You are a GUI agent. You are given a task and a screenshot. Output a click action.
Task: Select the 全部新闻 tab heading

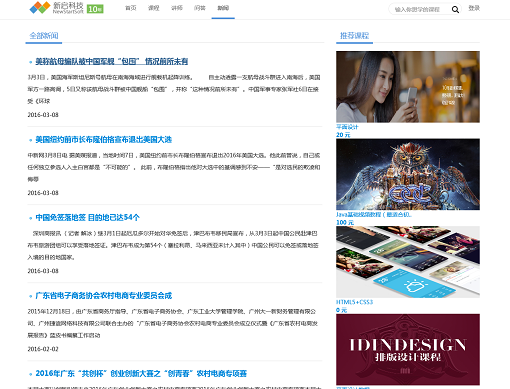click(x=44, y=36)
